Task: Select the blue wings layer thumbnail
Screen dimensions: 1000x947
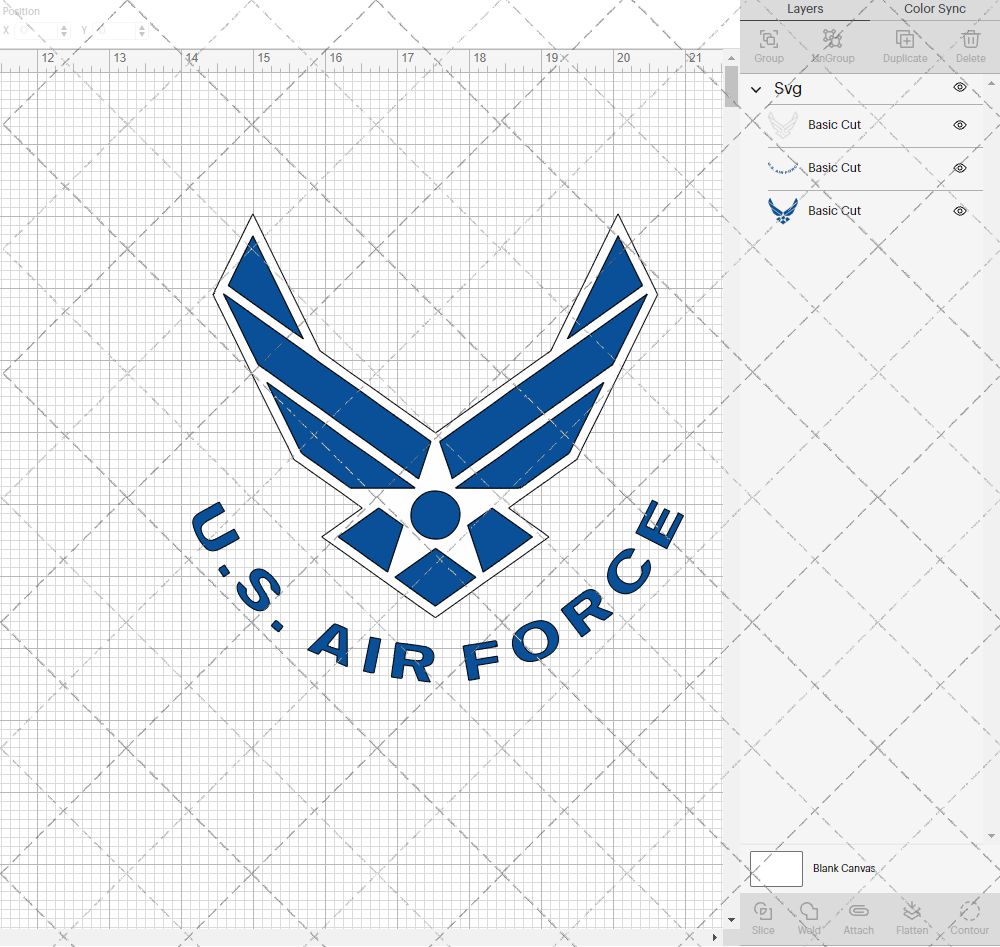Action: (x=783, y=211)
